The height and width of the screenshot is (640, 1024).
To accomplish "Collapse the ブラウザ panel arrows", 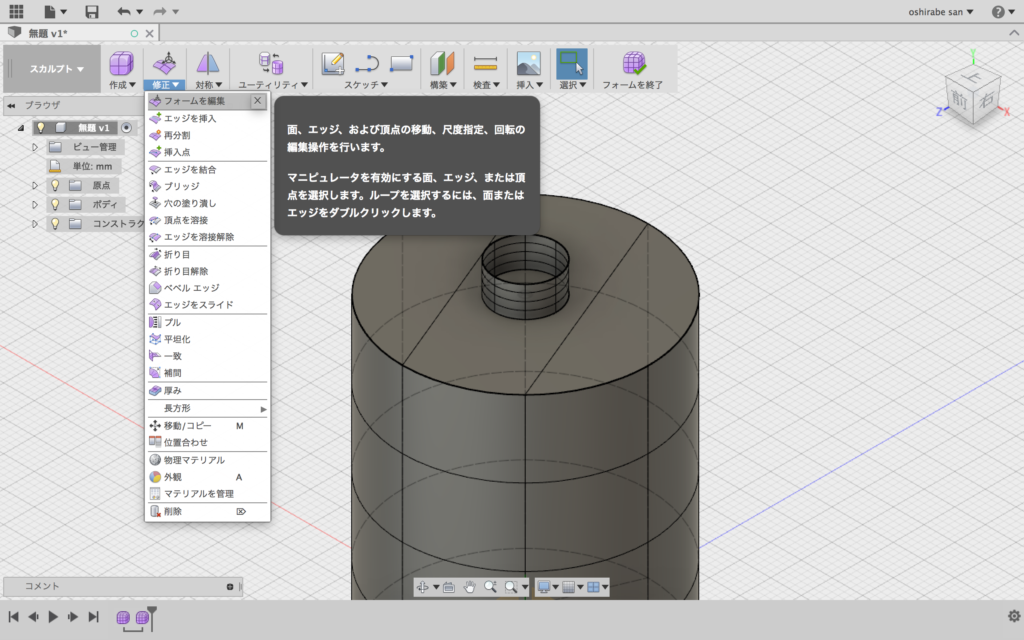I will pyautogui.click(x=11, y=105).
